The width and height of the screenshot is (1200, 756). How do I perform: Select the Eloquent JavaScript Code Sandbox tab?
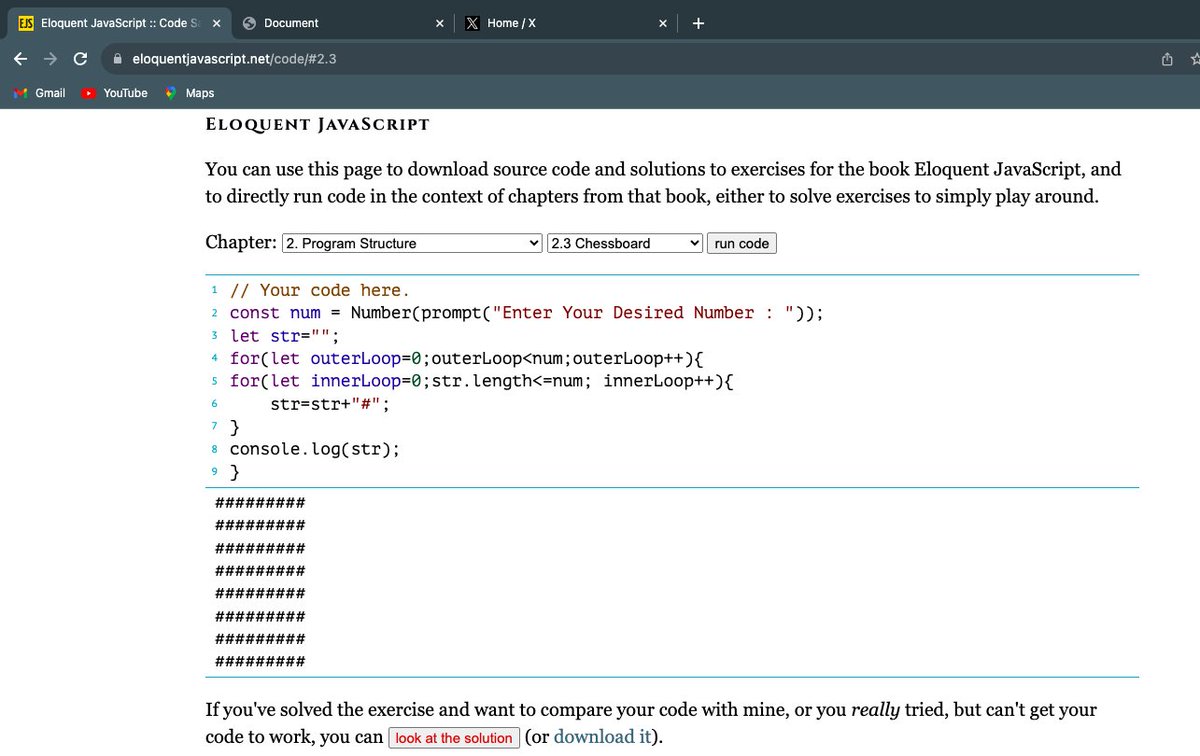point(118,23)
